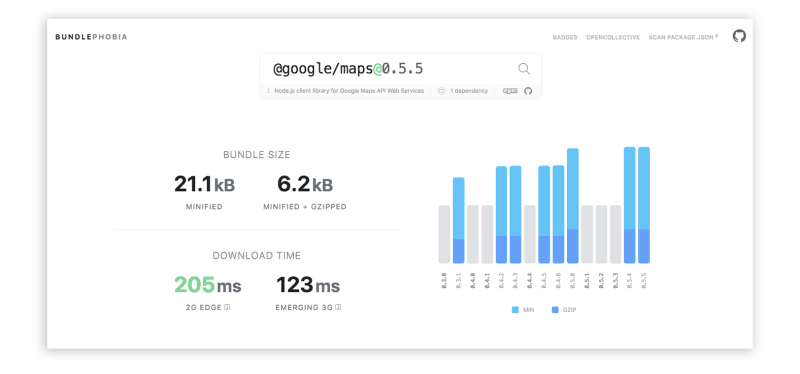Select the 0.5.1 greyed version bar
The height and width of the screenshot is (374, 800).
587,234
